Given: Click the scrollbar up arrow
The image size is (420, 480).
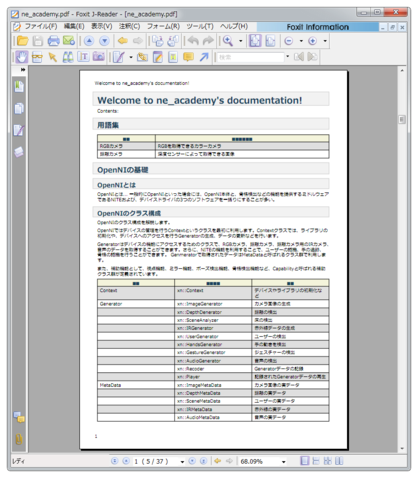Looking at the screenshot, I should [402, 70].
